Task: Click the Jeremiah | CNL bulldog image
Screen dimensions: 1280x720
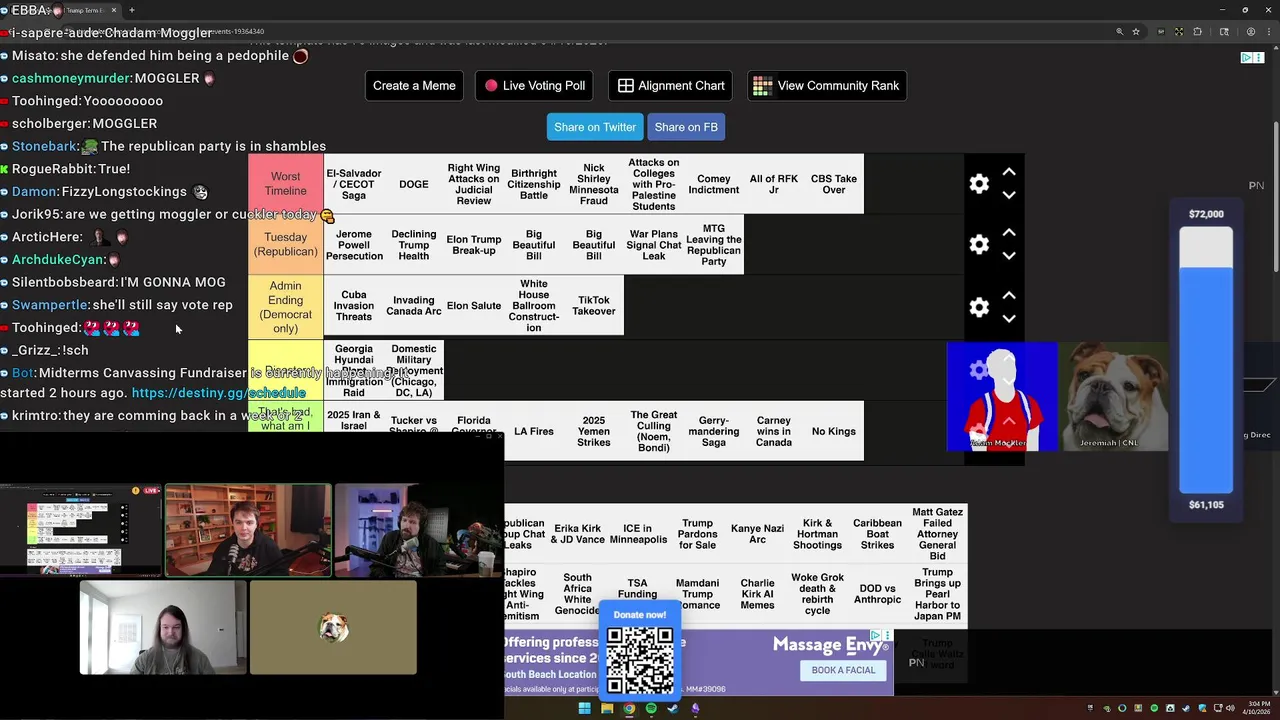Action: (x=1113, y=397)
